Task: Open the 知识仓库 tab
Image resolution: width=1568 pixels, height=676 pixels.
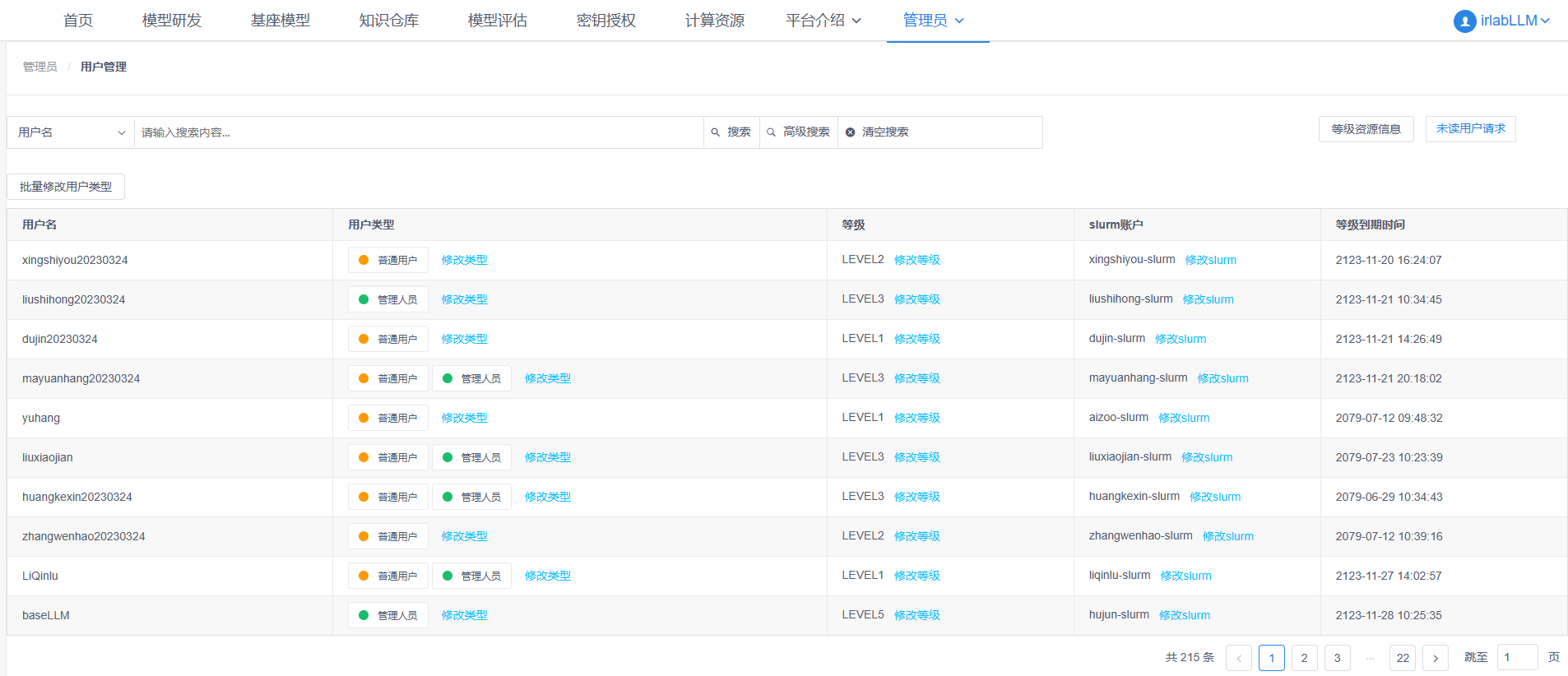Action: pos(389,21)
